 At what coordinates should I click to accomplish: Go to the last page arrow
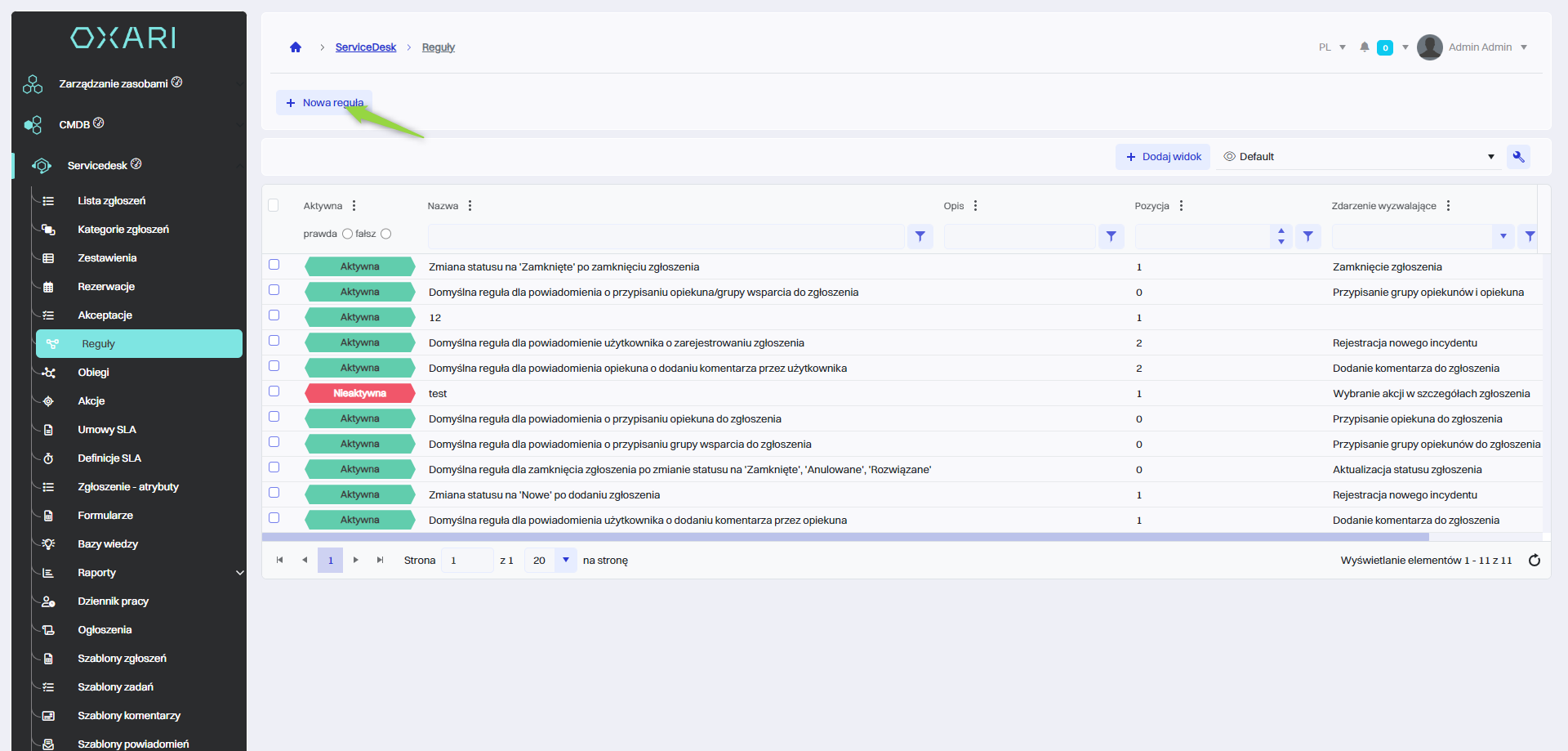coord(380,561)
